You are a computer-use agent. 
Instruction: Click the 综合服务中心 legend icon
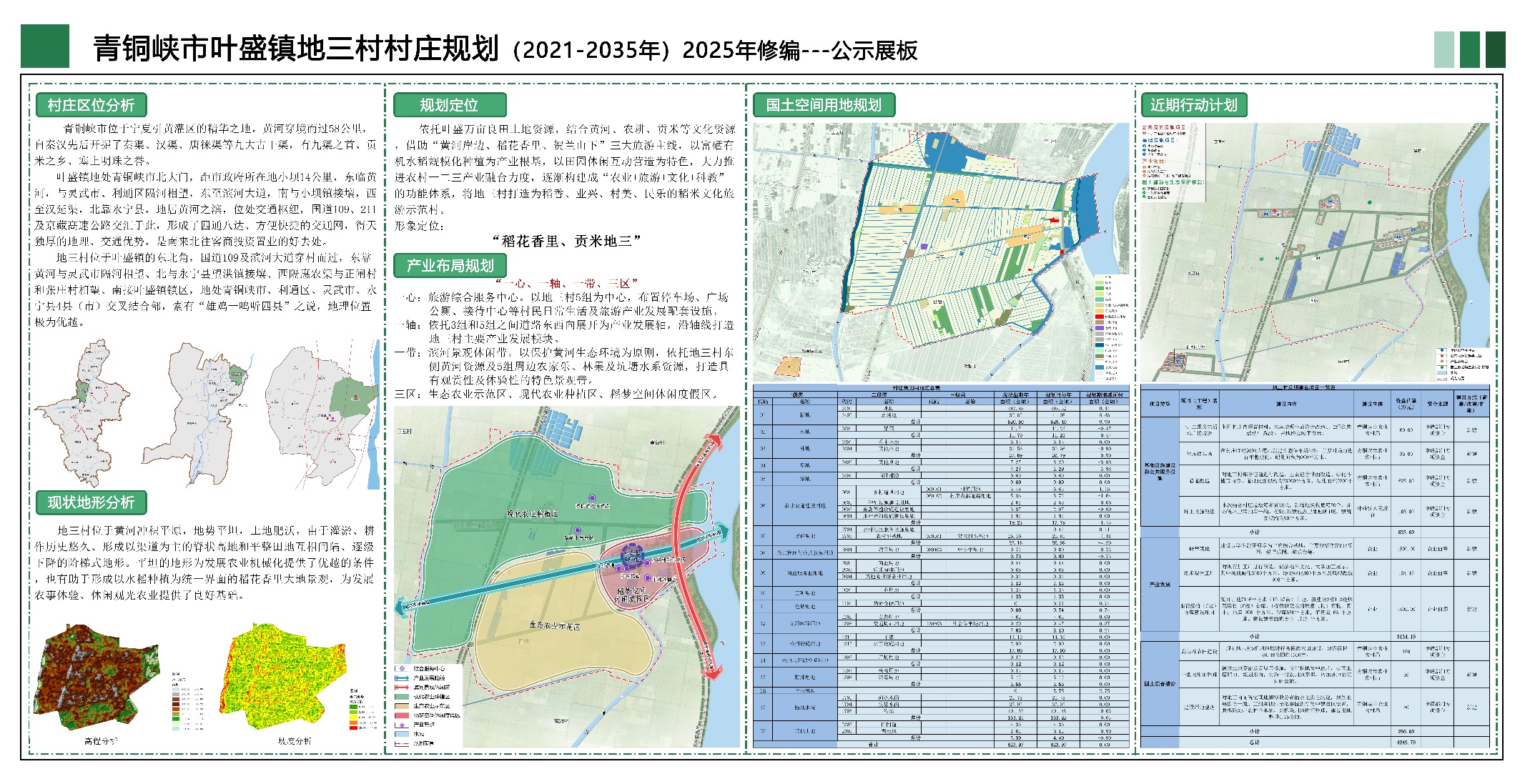point(402,669)
